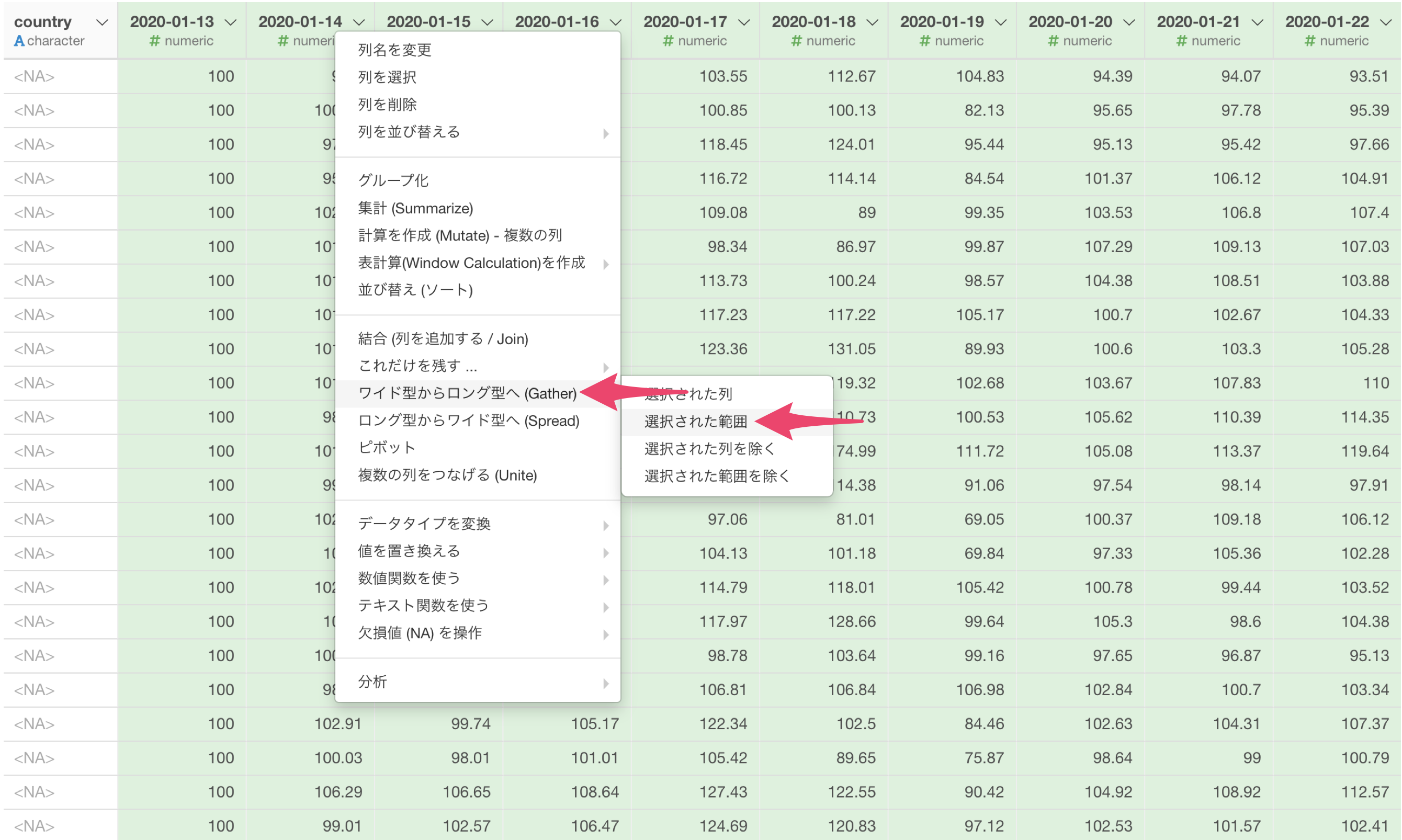The height and width of the screenshot is (840, 1402).
Task: Click 列名を変更 in context menu
Action: [x=394, y=50]
